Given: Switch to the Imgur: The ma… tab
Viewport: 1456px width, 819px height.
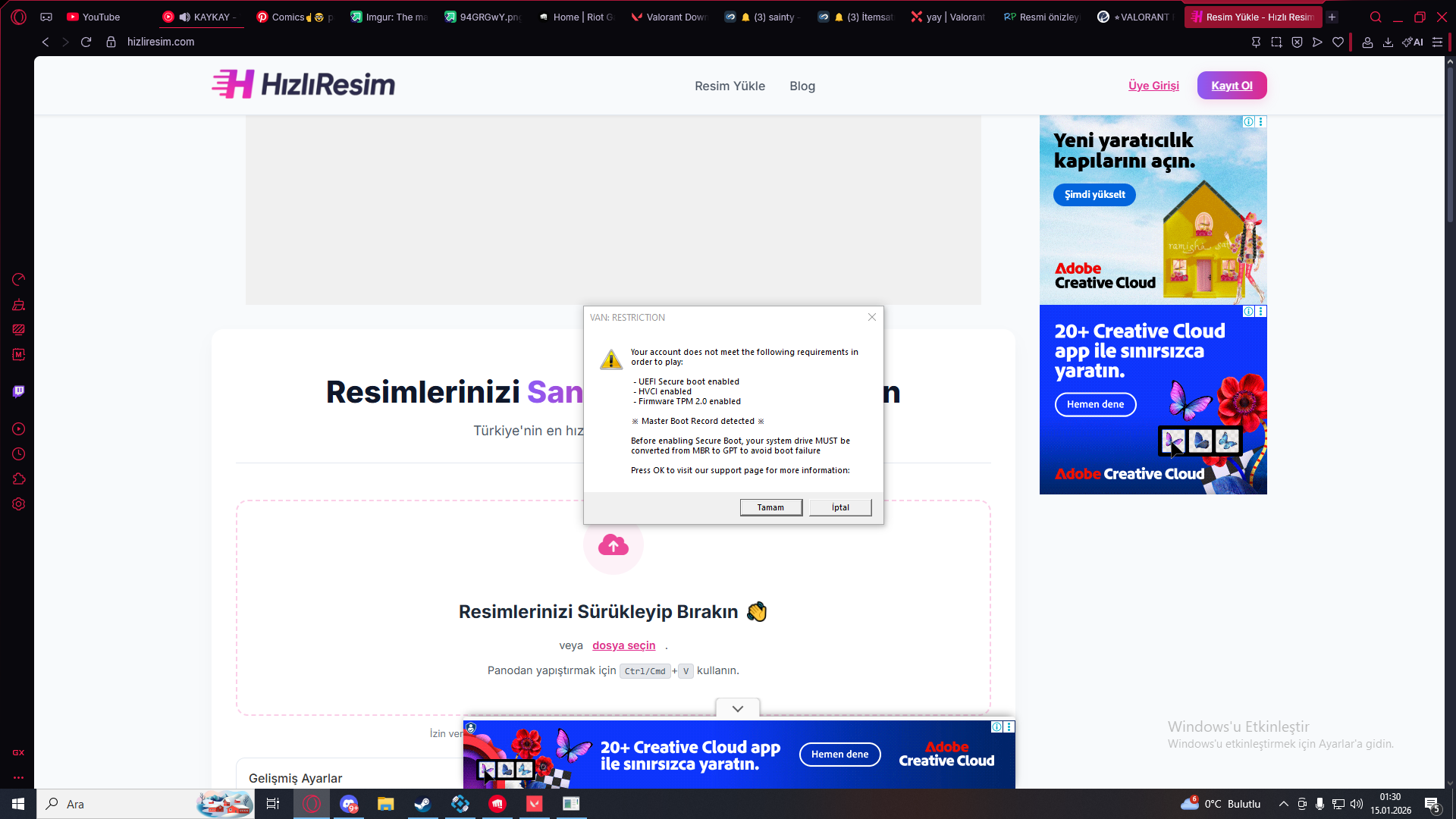Looking at the screenshot, I should (390, 17).
